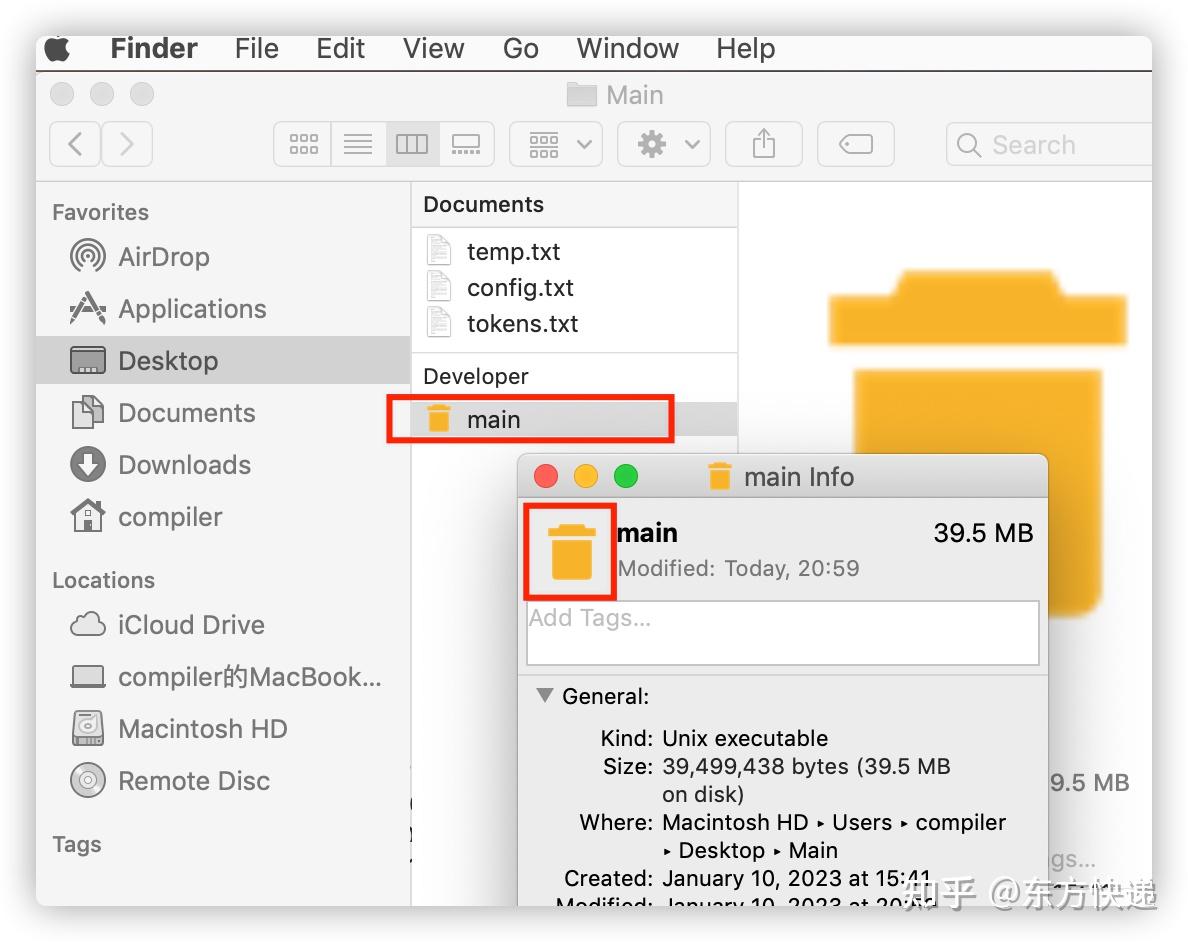Click the Tags sidebar heading
The image size is (1188, 942).
(x=77, y=845)
